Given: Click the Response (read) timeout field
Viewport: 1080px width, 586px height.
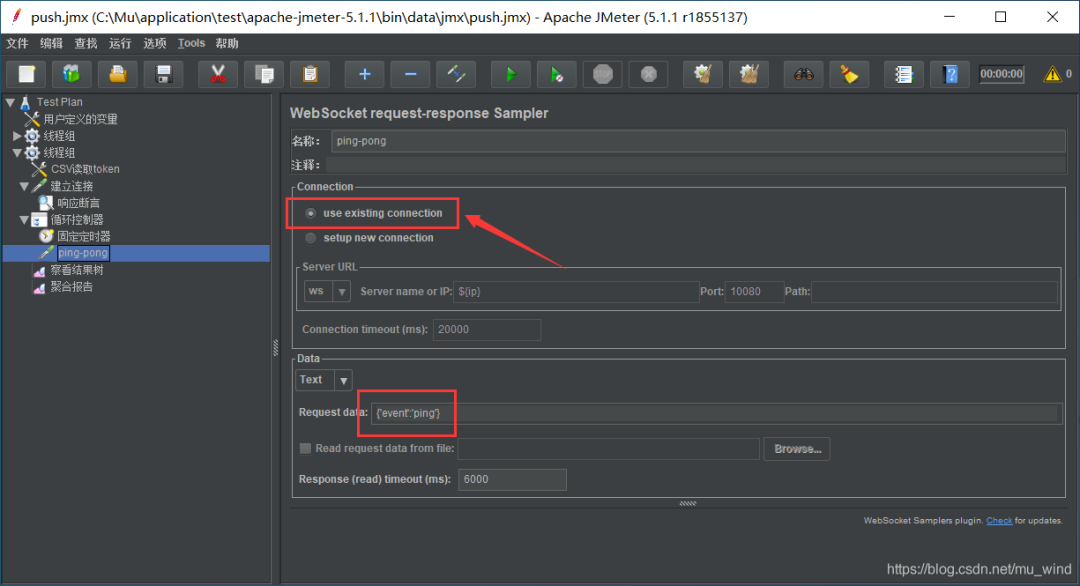Looking at the screenshot, I should (x=512, y=479).
